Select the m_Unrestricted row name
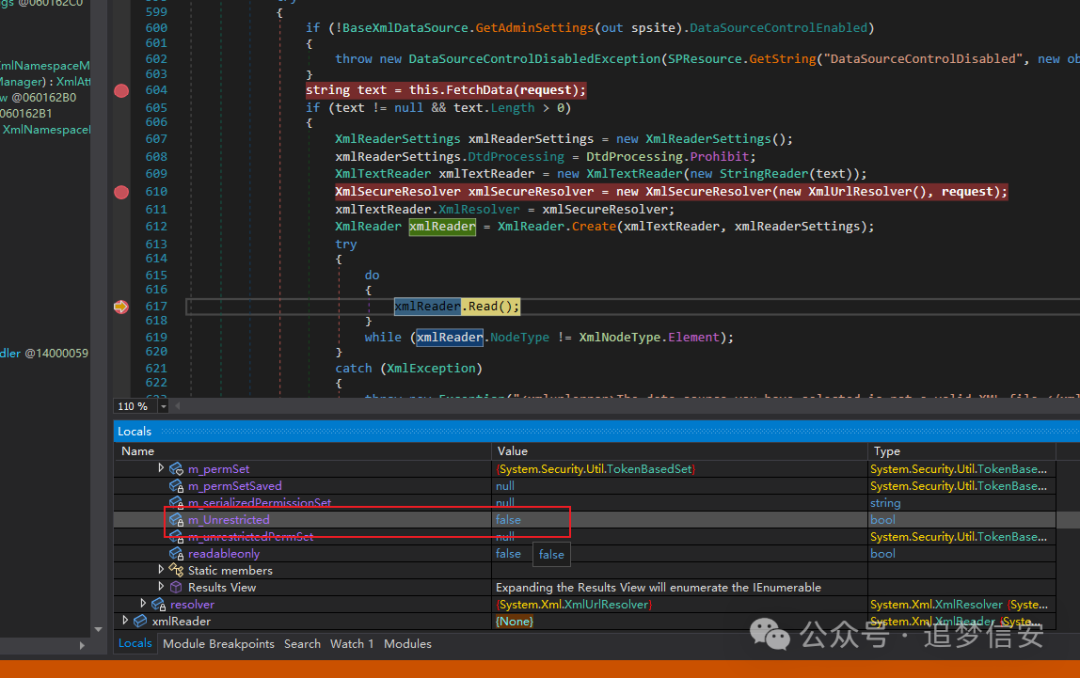This screenshot has width=1080, height=678. (229, 520)
